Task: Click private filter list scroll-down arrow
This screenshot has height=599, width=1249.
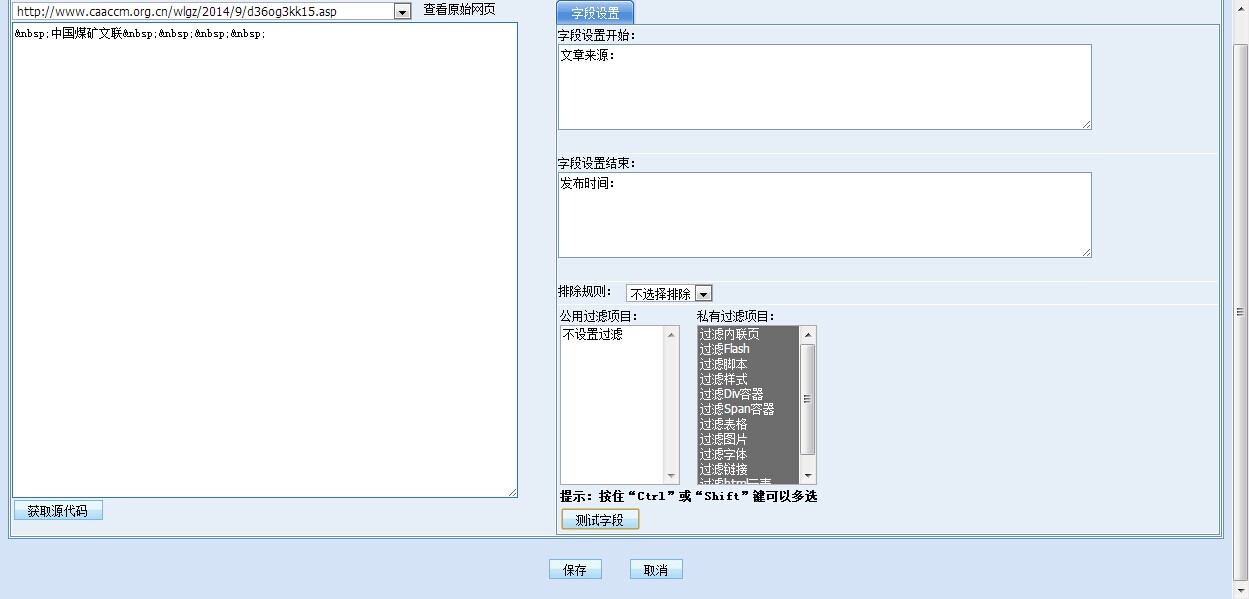Action: click(808, 477)
